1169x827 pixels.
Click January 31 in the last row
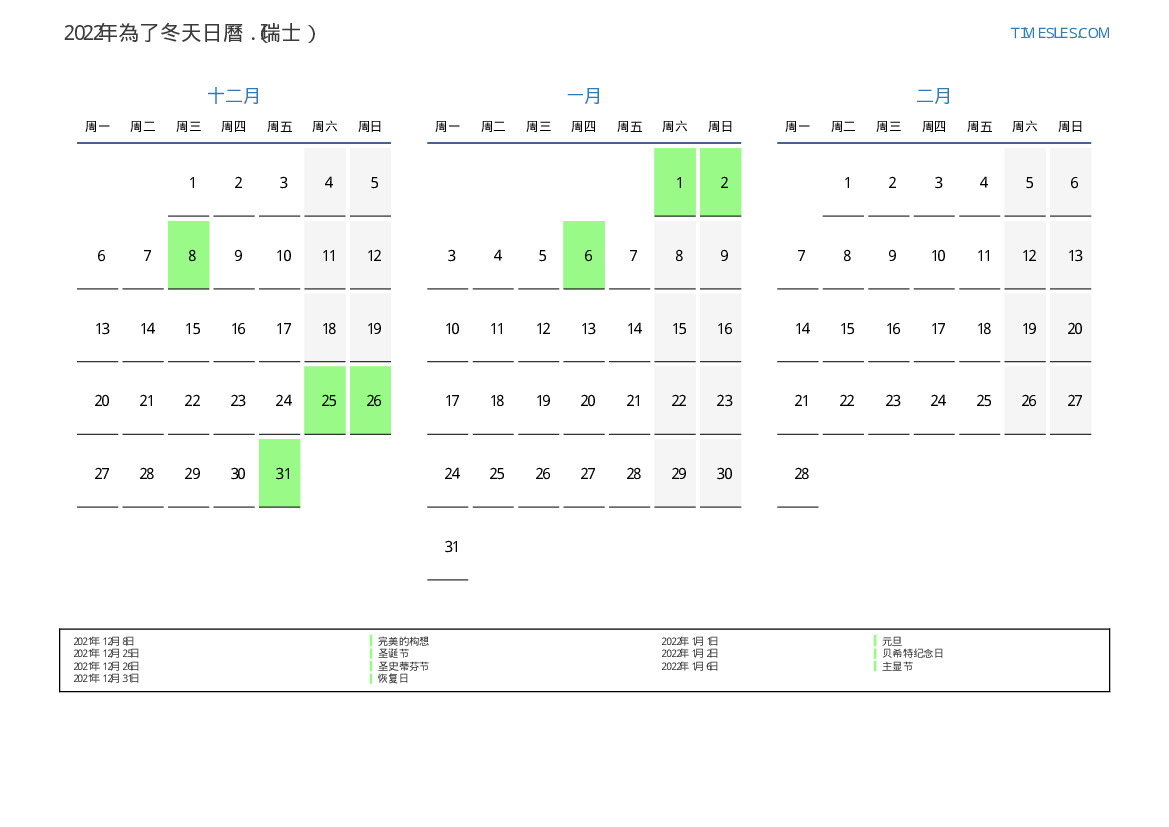[451, 547]
